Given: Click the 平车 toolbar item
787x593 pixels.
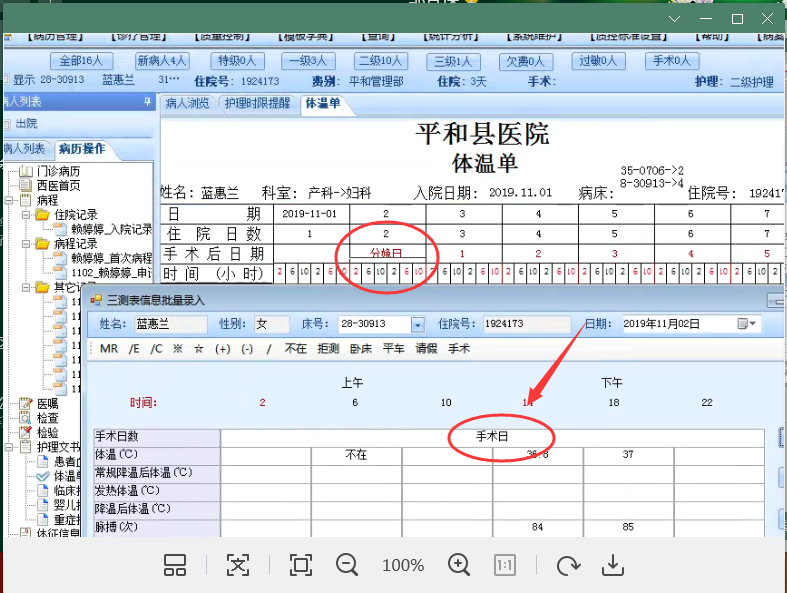Looking at the screenshot, I should pos(394,348).
